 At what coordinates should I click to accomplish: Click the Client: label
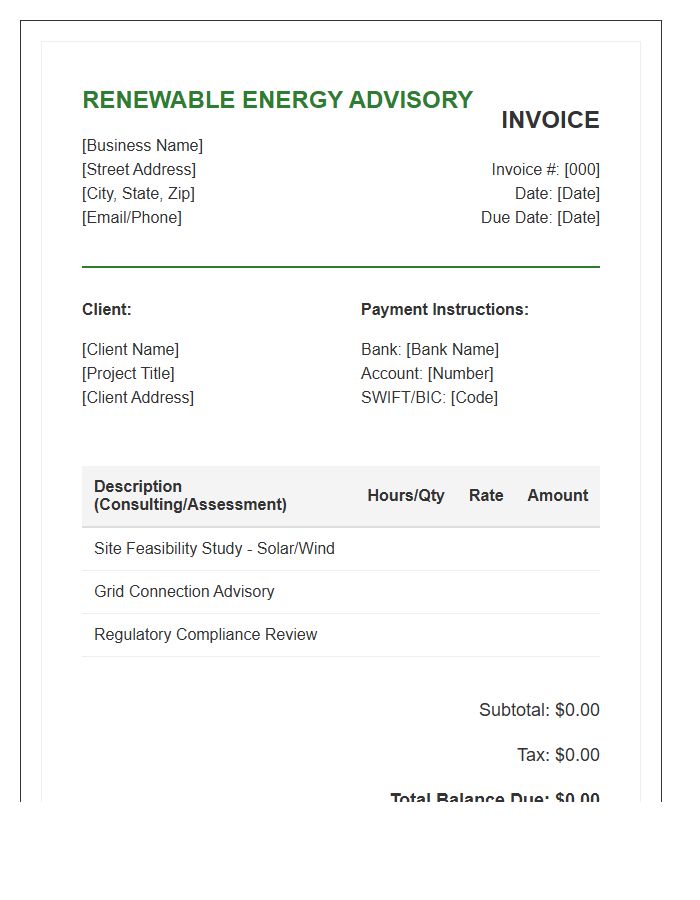tap(107, 309)
